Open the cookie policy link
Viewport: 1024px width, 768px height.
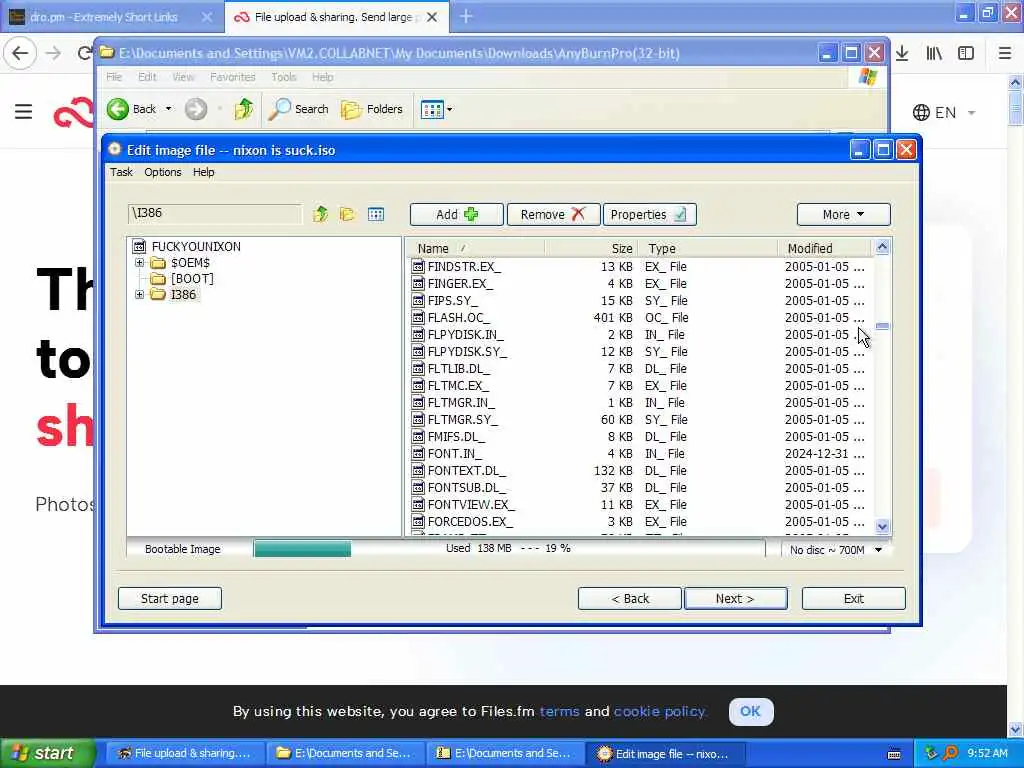[x=660, y=711]
